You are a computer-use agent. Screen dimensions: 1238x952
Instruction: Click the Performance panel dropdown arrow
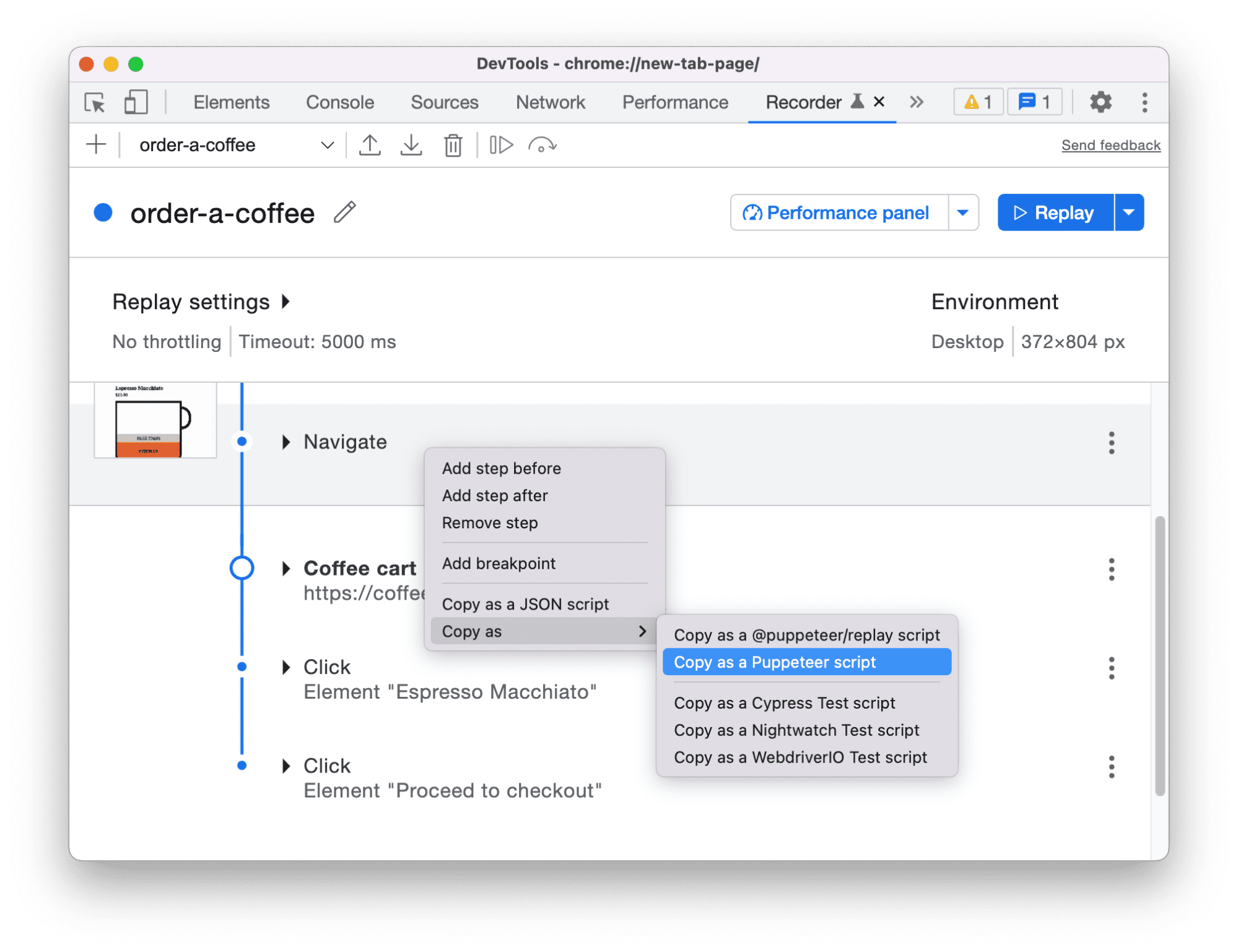(x=962, y=211)
